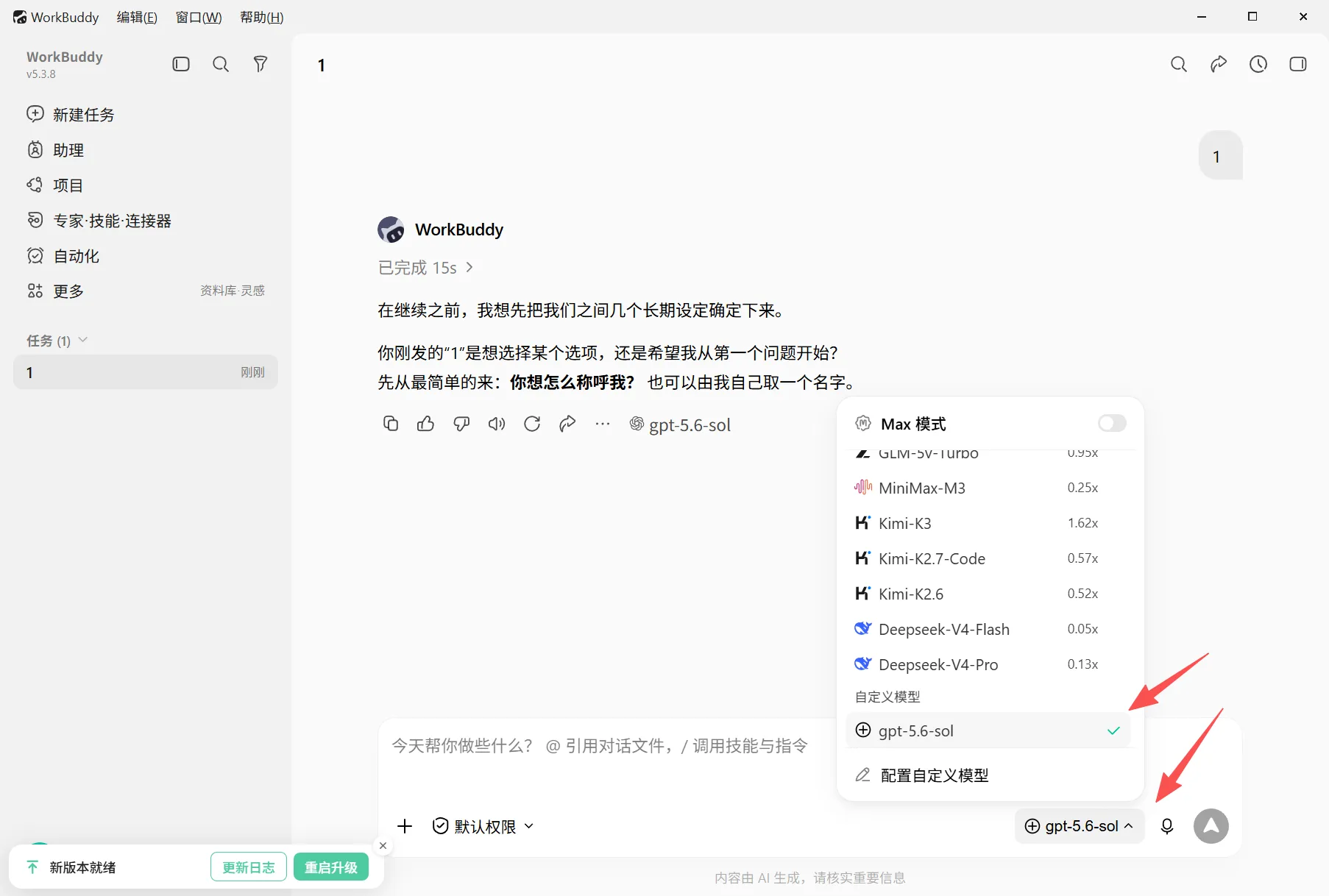Open the 助理 assistant section
The width and height of the screenshot is (1329, 896).
(x=56, y=150)
